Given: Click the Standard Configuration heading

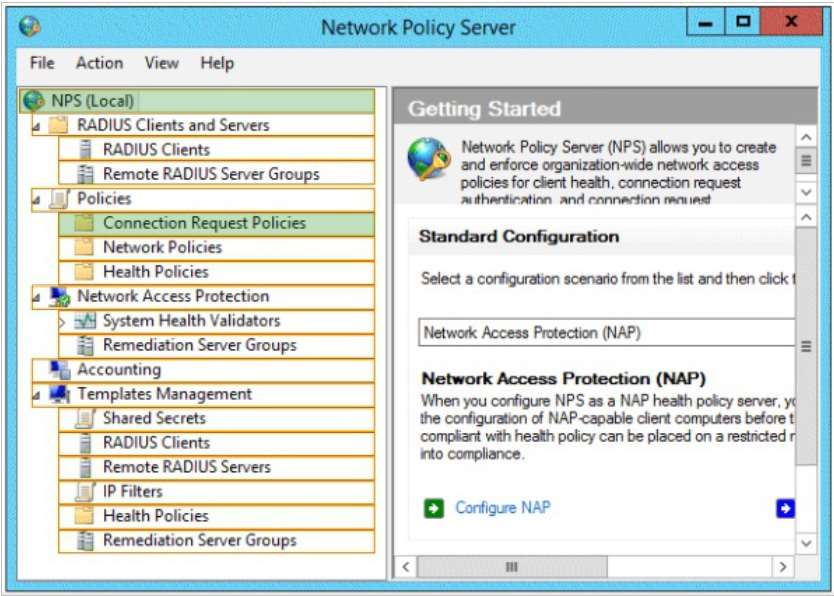Looking at the screenshot, I should 519,237.
